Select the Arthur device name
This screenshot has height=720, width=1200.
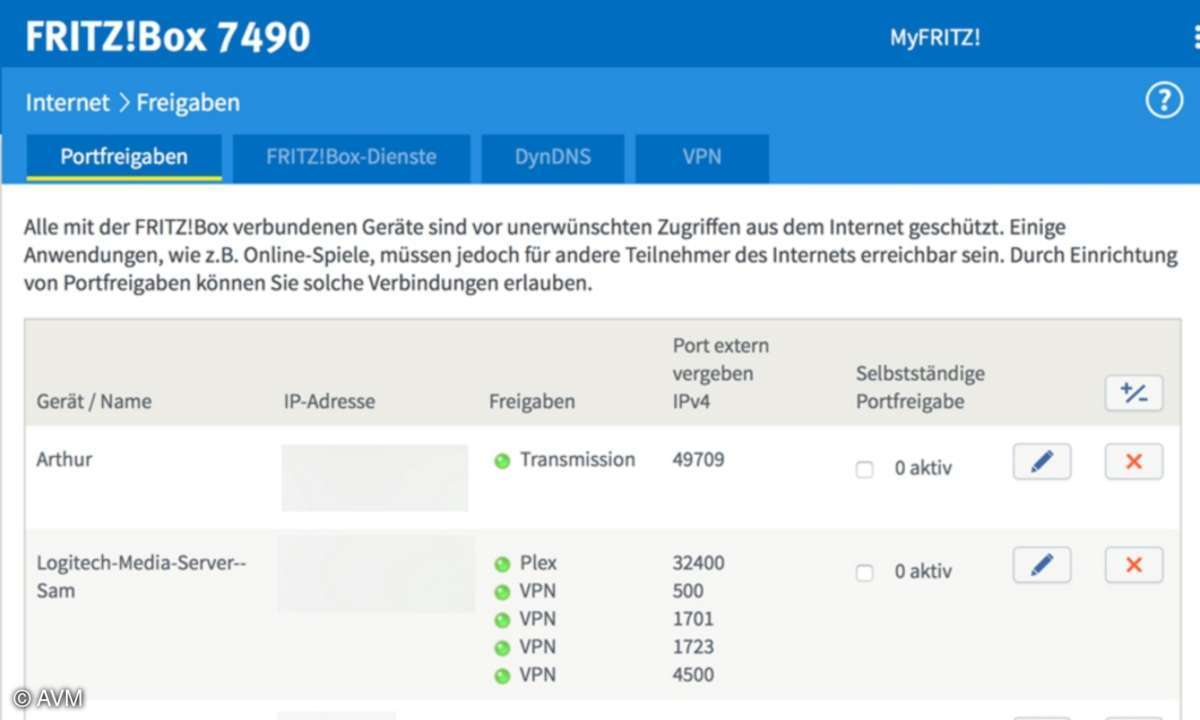pyautogui.click(x=64, y=460)
